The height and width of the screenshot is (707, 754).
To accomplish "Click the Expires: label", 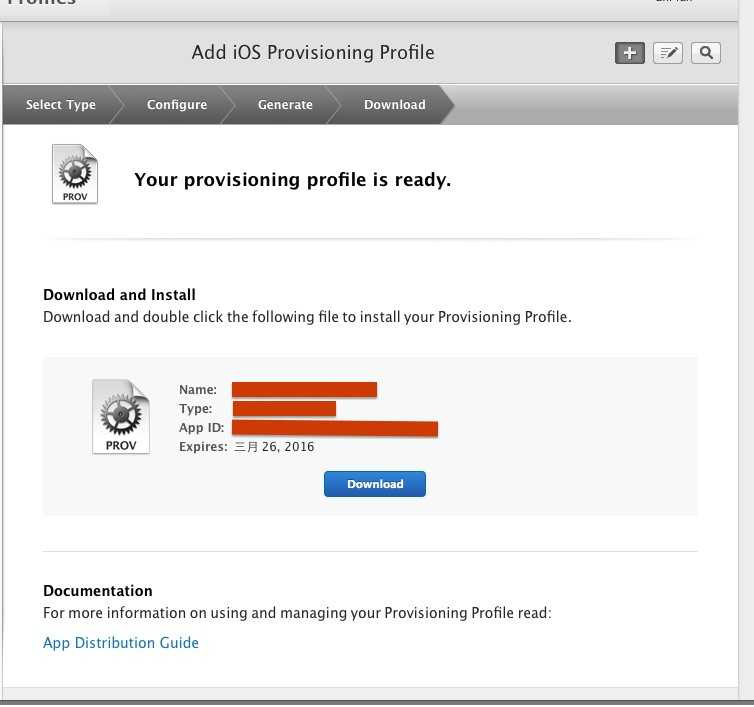I will (x=203, y=447).
